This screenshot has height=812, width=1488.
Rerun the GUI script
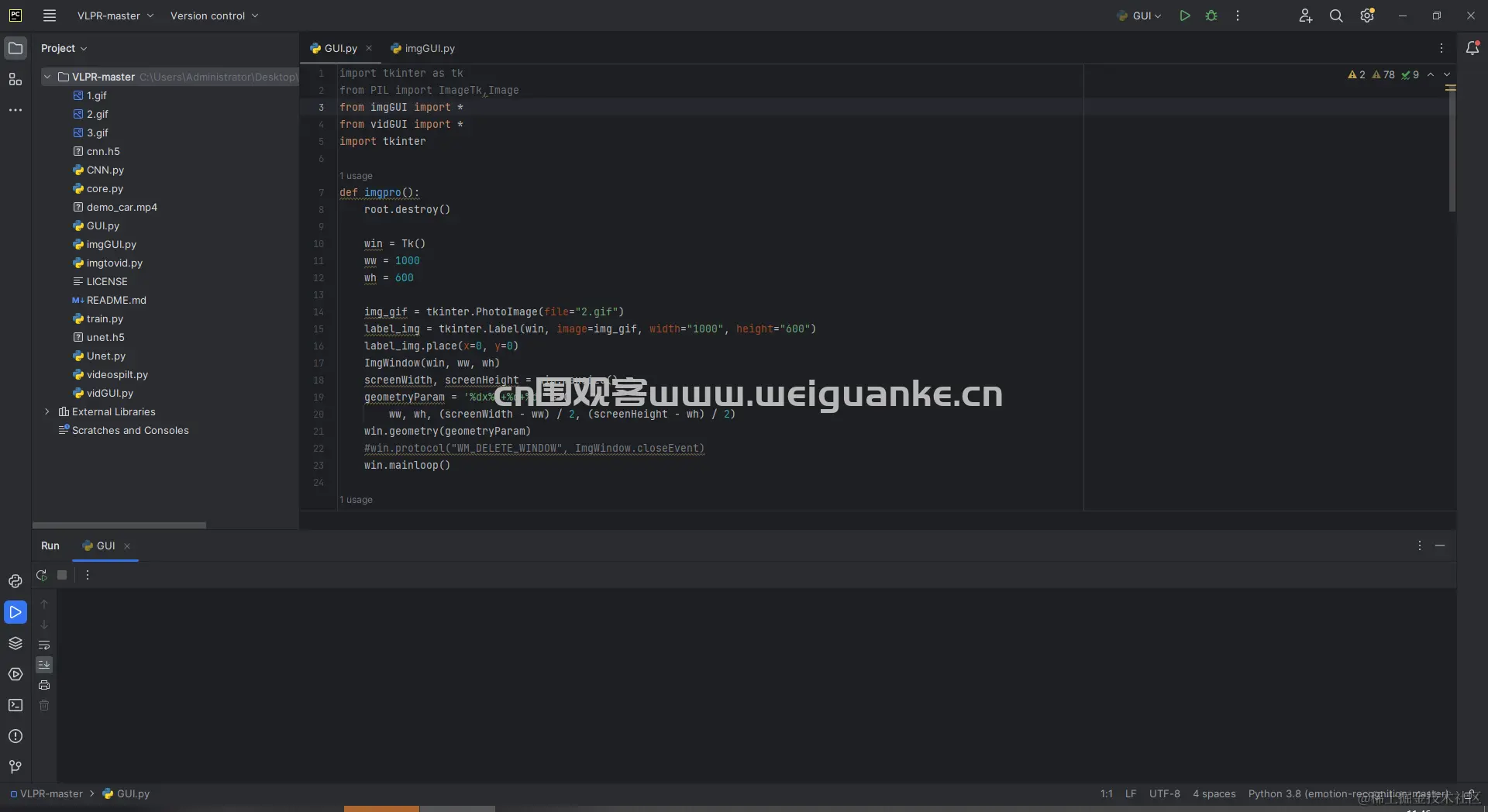point(42,575)
